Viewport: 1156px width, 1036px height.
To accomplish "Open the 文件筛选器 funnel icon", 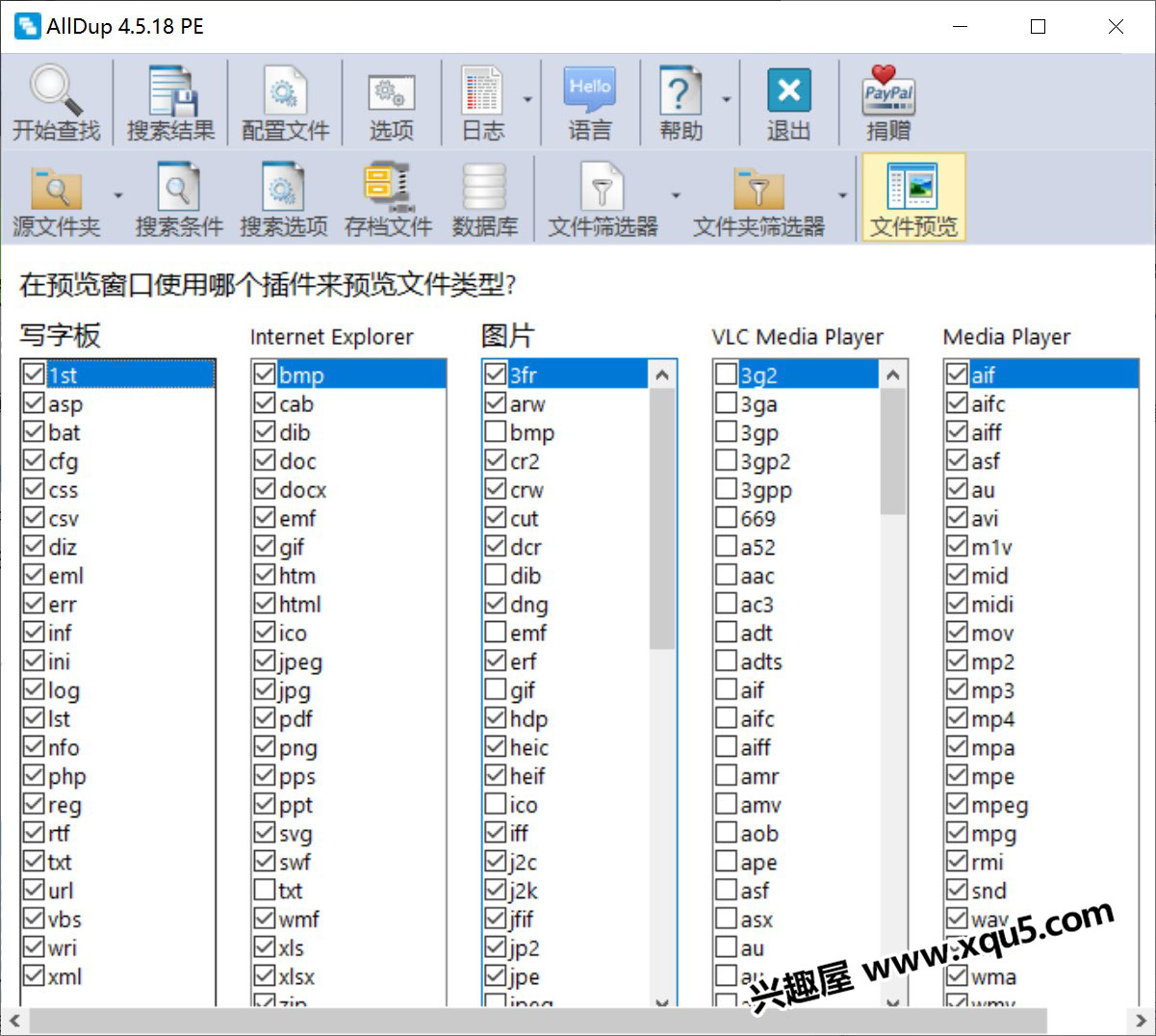I will click(603, 187).
